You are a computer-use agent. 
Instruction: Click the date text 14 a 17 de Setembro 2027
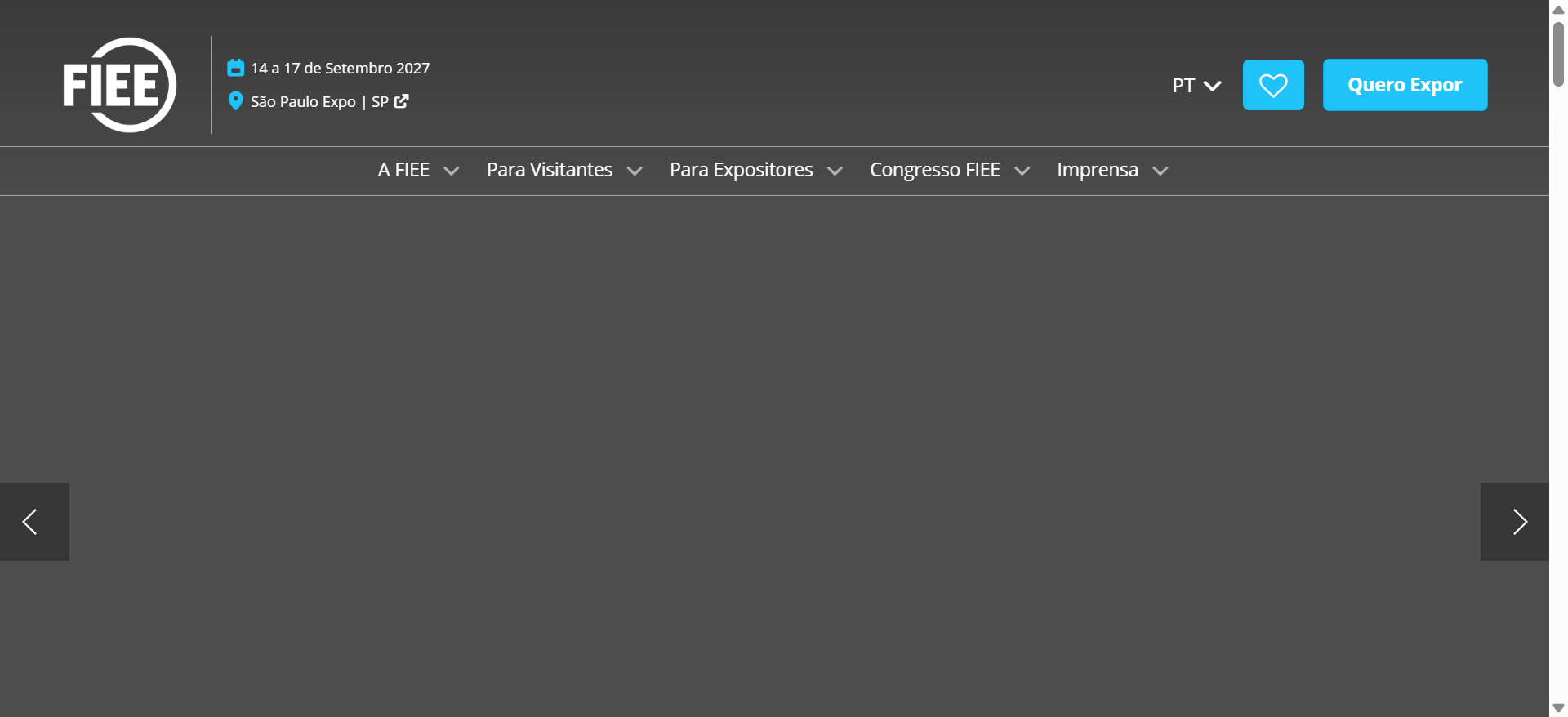[341, 69]
